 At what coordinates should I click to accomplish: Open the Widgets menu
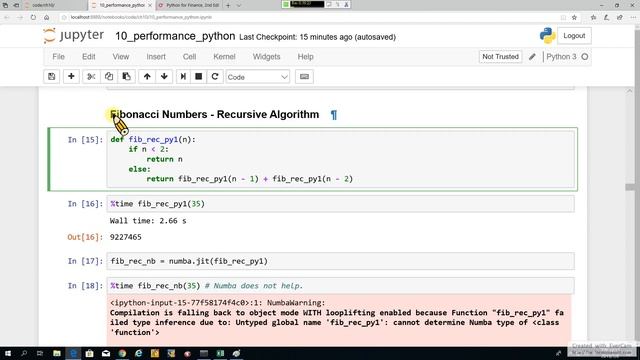[266, 57]
